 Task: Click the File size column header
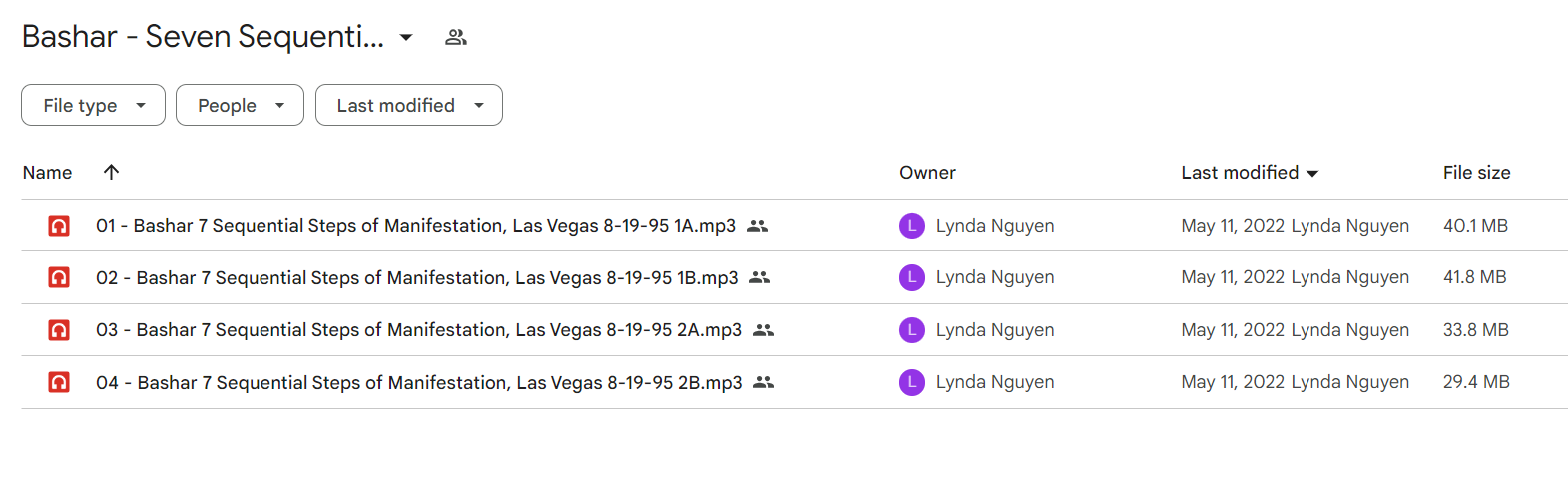click(1476, 173)
